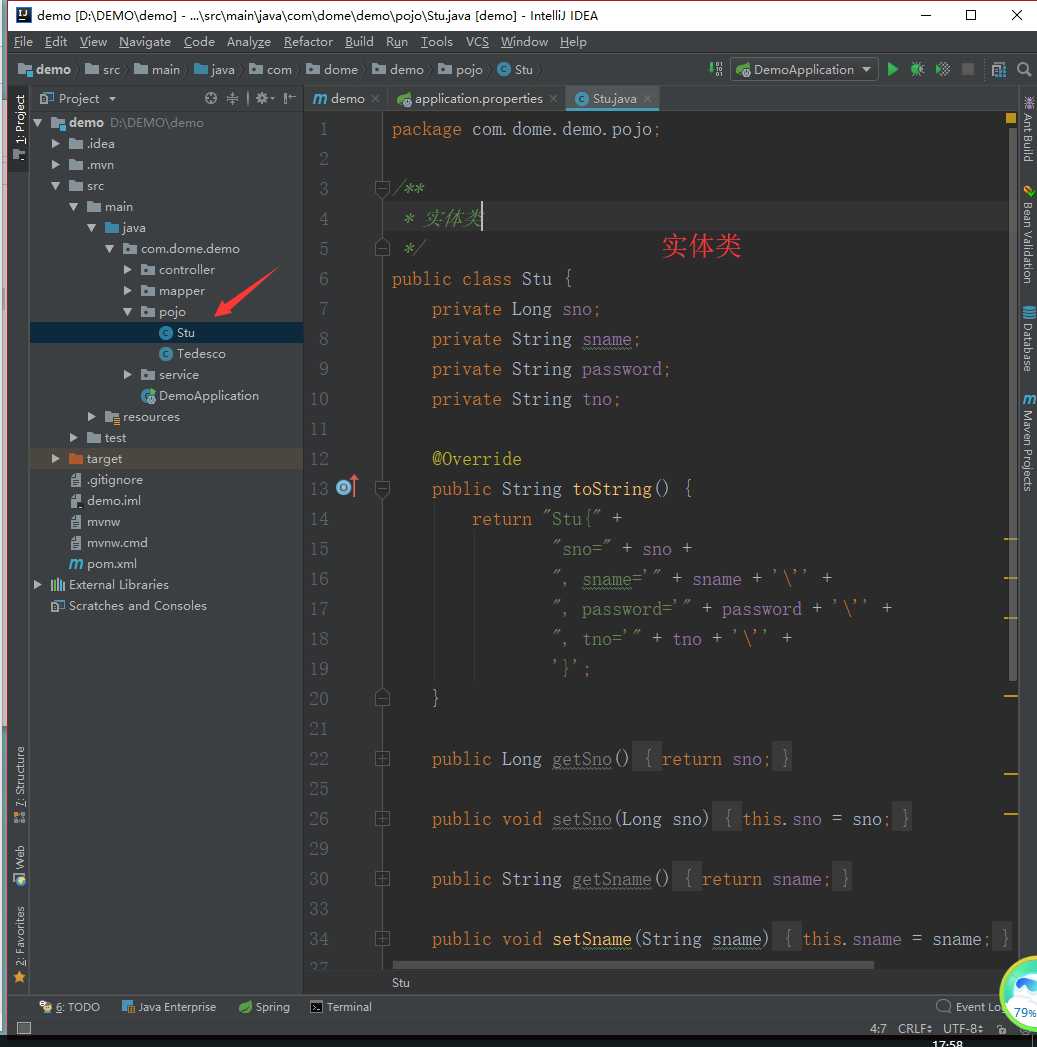Open the Spring tool window
The height and width of the screenshot is (1047, 1037).
tap(264, 1007)
